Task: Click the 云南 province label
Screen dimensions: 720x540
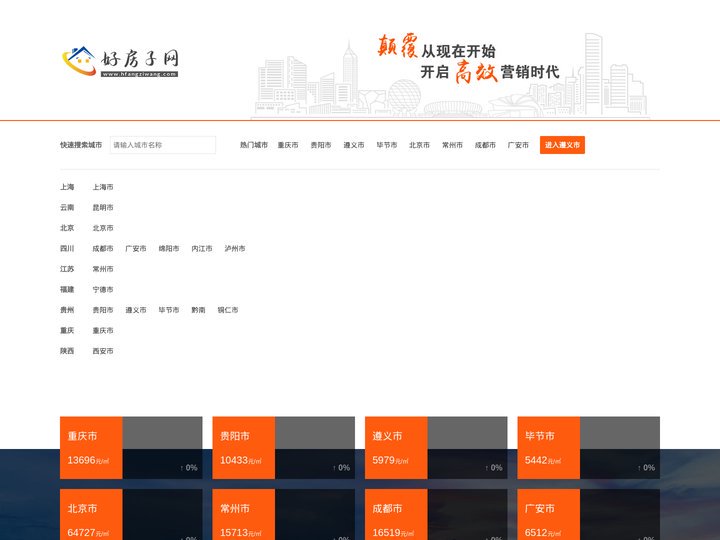Action: (x=67, y=208)
